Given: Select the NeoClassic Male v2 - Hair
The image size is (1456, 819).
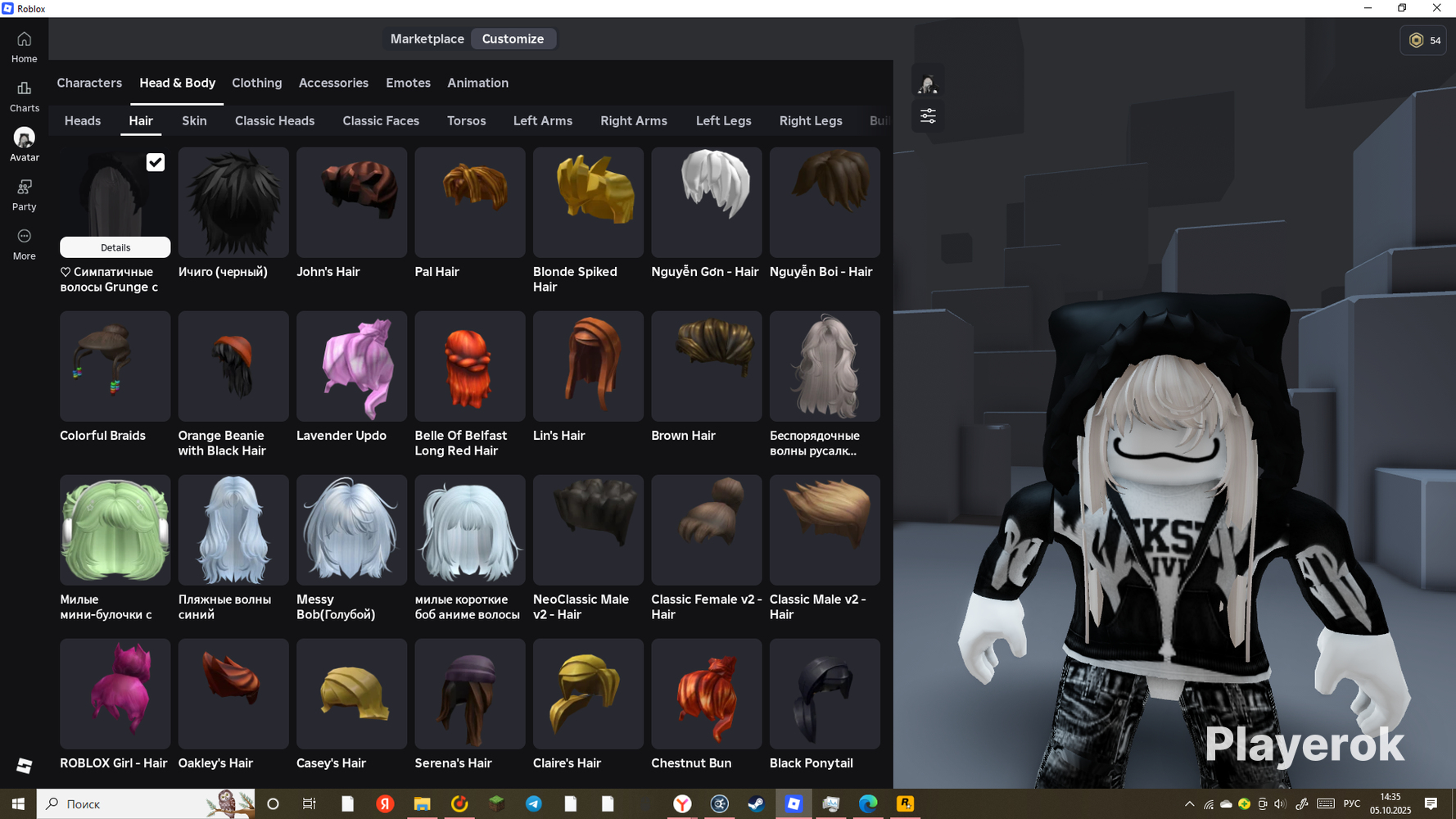Looking at the screenshot, I should coord(589,530).
